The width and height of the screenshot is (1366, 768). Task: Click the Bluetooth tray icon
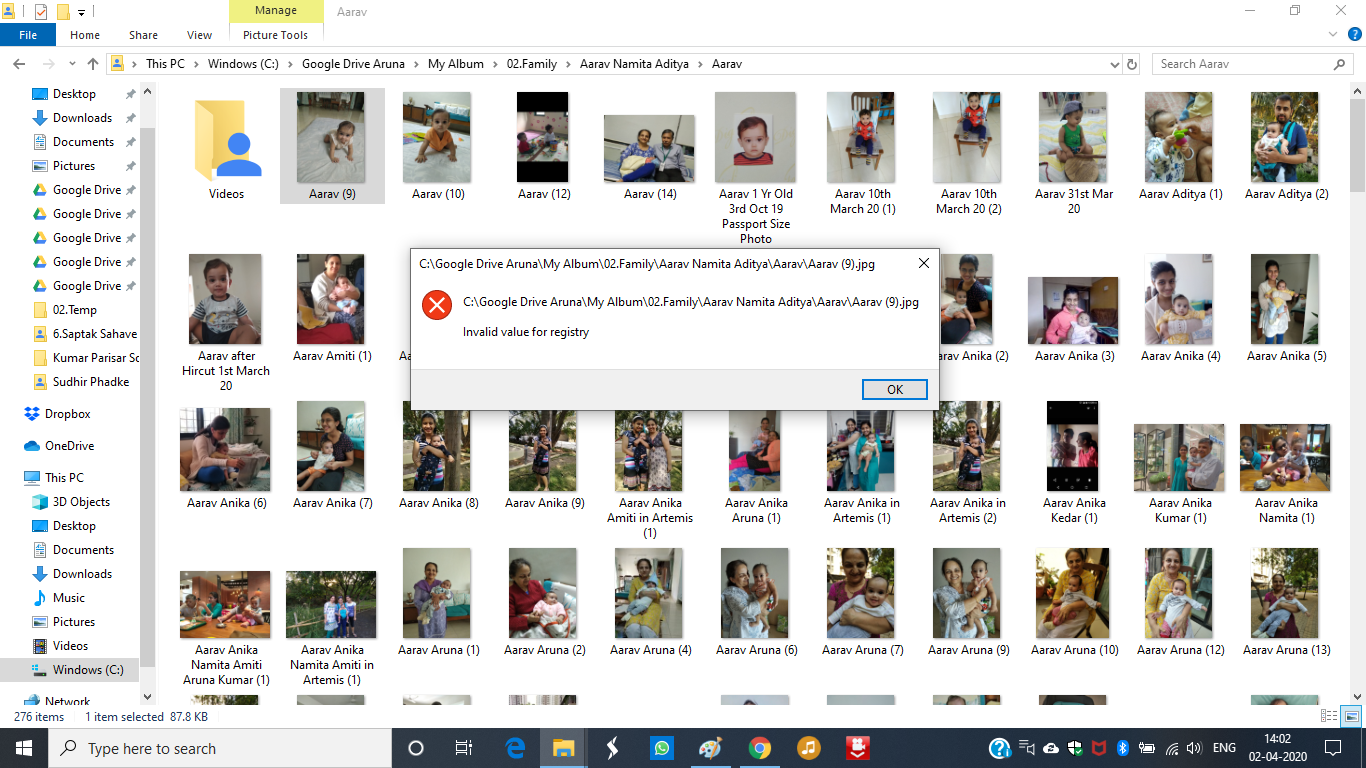coord(1122,748)
